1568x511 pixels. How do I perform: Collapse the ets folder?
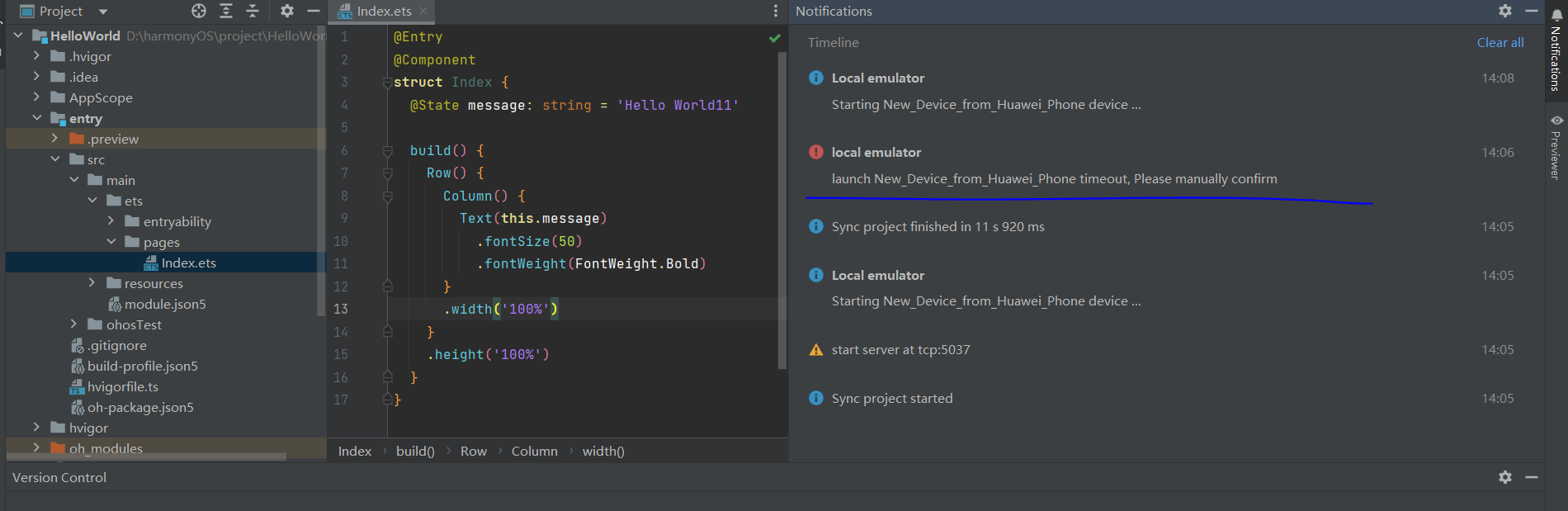(x=92, y=201)
